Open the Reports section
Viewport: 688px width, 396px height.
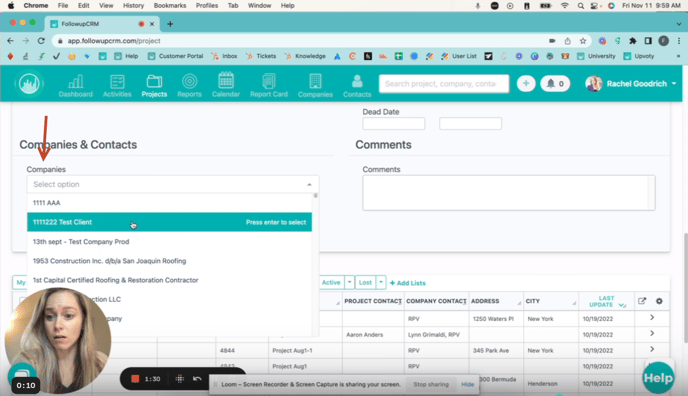tap(189, 85)
